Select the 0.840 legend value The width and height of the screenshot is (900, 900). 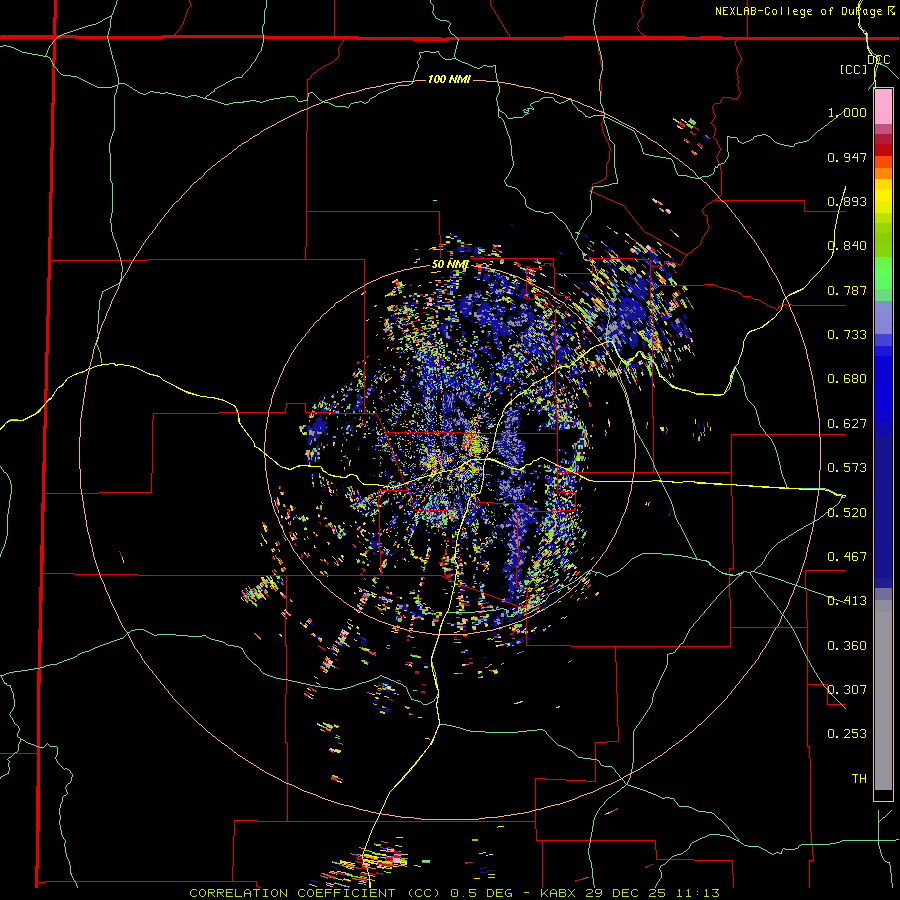click(x=847, y=246)
